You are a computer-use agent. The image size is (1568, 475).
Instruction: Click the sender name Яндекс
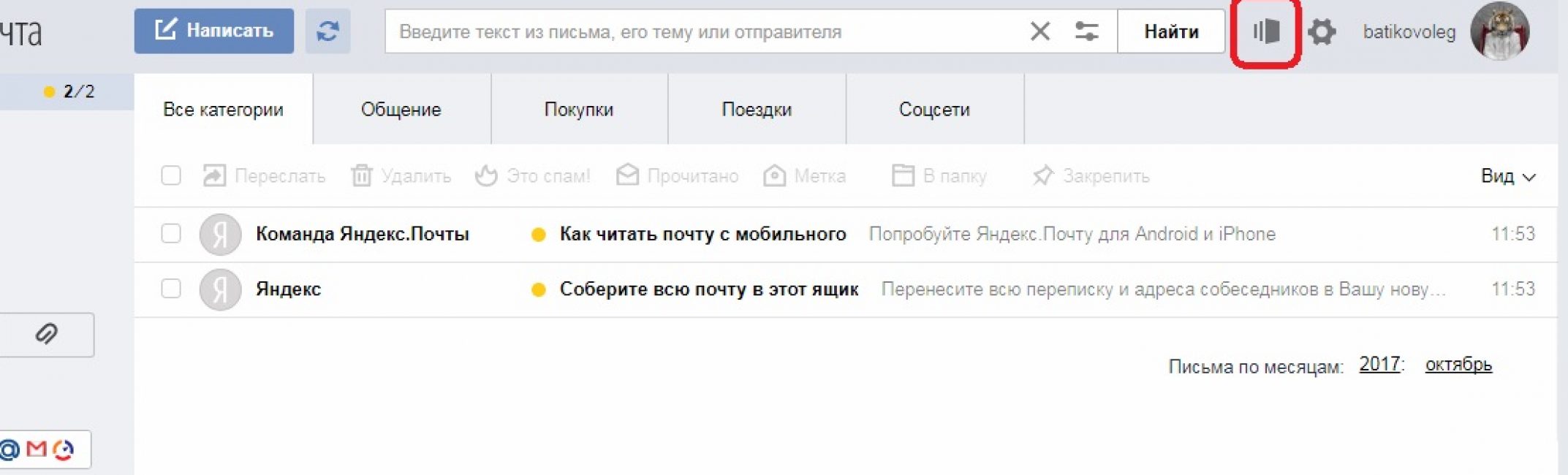pyautogui.click(x=288, y=289)
